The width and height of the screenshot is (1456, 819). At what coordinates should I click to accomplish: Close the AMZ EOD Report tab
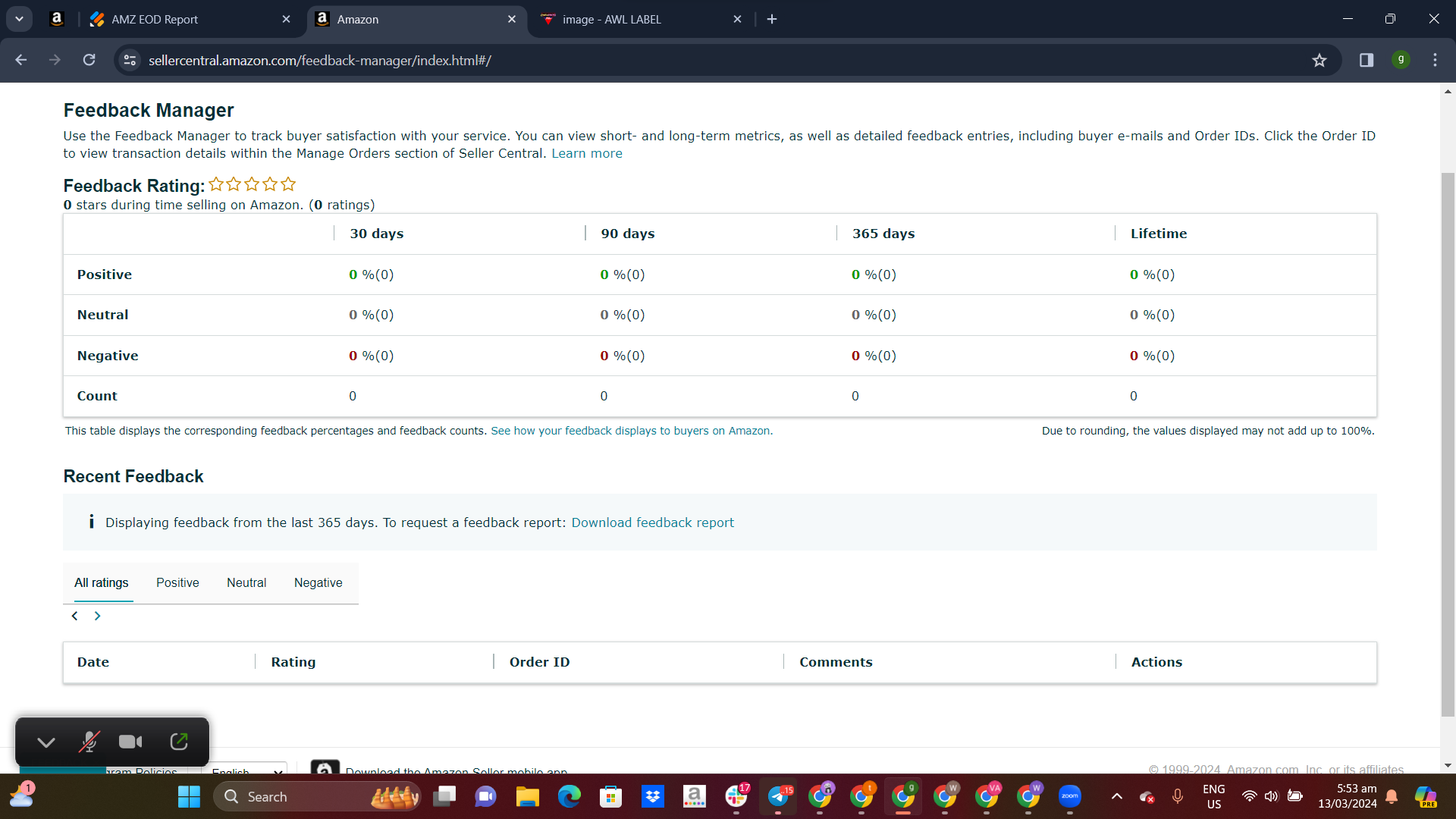pyautogui.click(x=286, y=19)
